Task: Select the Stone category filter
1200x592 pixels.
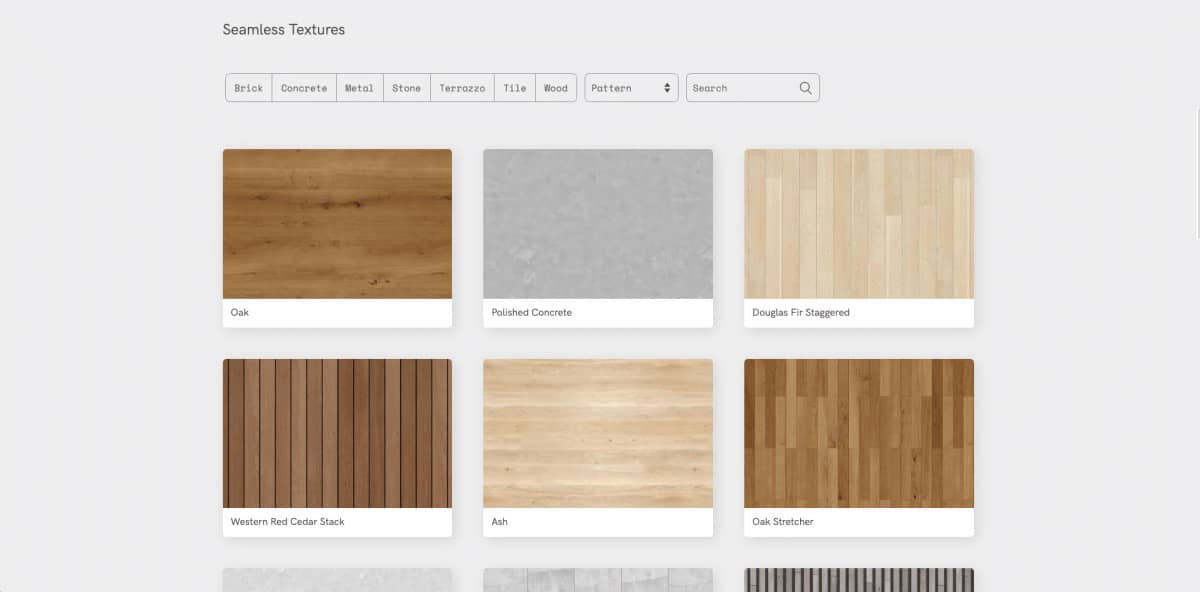Action: (406, 88)
